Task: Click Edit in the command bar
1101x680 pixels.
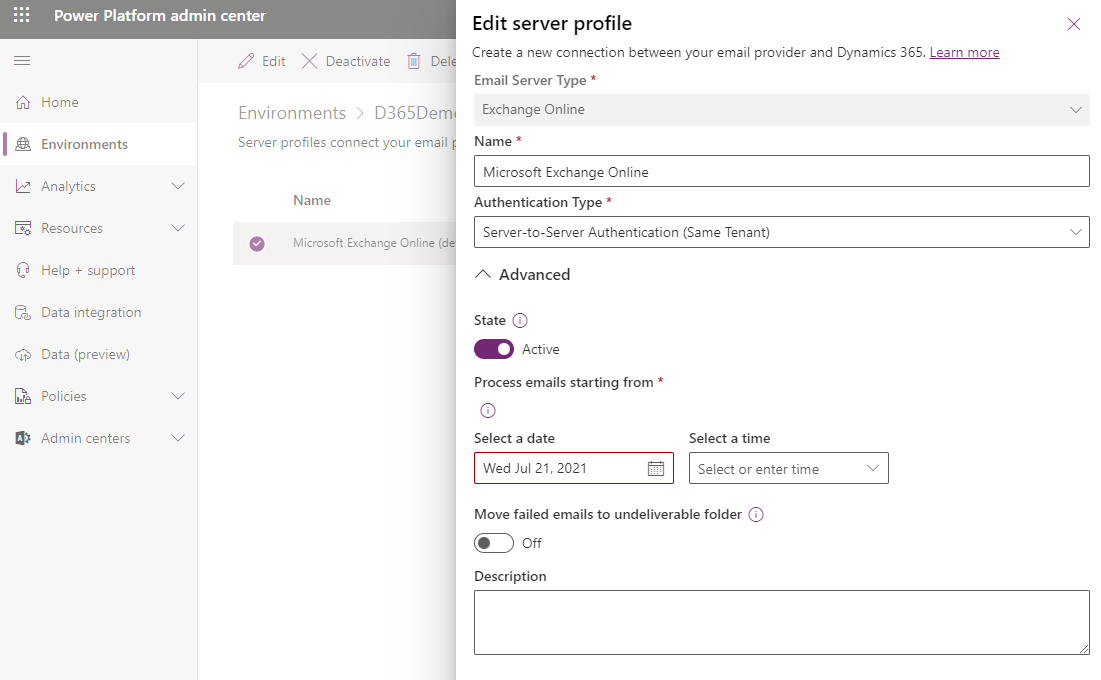Action: pos(262,61)
